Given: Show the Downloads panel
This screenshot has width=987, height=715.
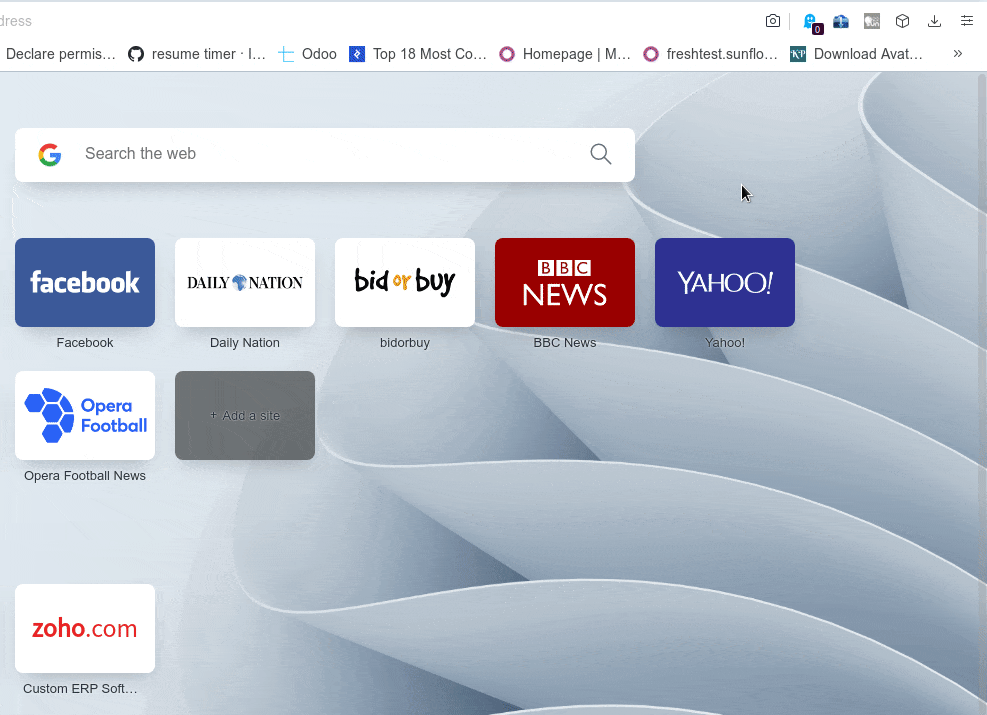Looking at the screenshot, I should pos(935,21).
